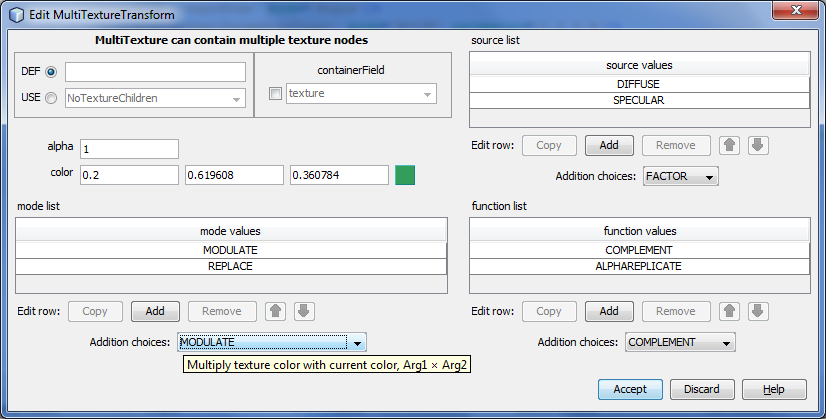Open the COMPLEMENT addition choices dropdown
The image size is (826, 419).
pyautogui.click(x=680, y=342)
